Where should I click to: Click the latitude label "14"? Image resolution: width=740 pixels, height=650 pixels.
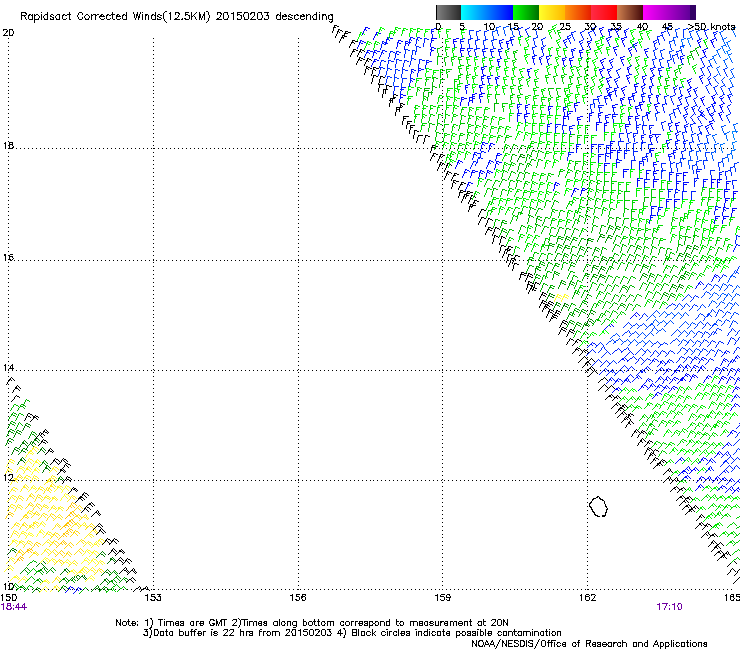pyautogui.click(x=8, y=368)
